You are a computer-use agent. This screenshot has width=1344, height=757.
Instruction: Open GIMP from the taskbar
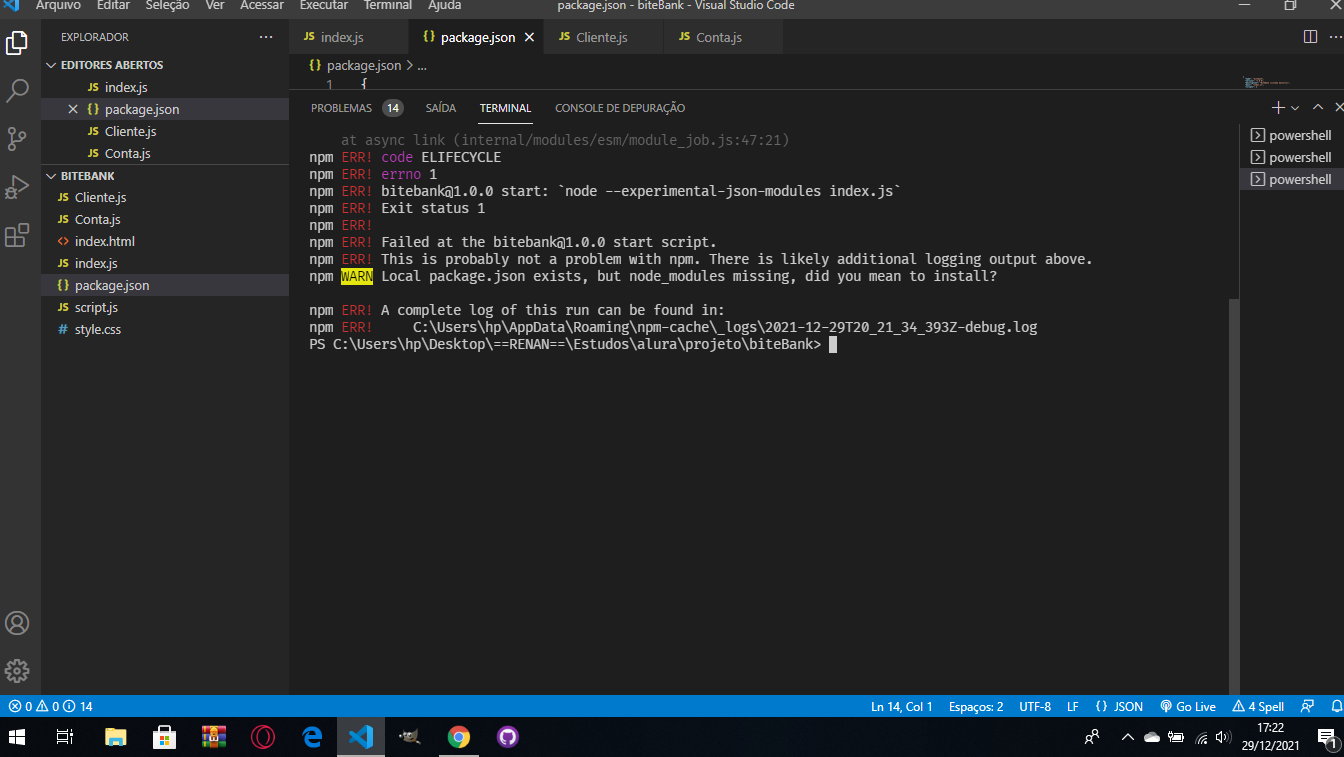tap(409, 737)
